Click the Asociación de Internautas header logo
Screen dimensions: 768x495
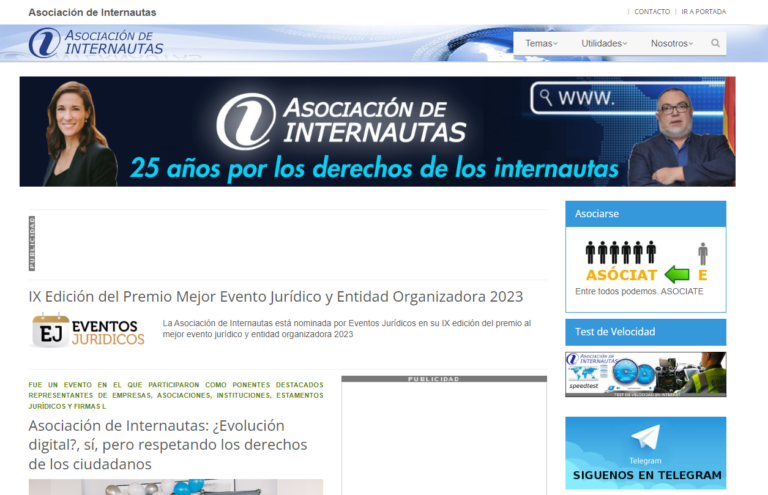pyautogui.click(x=96, y=42)
